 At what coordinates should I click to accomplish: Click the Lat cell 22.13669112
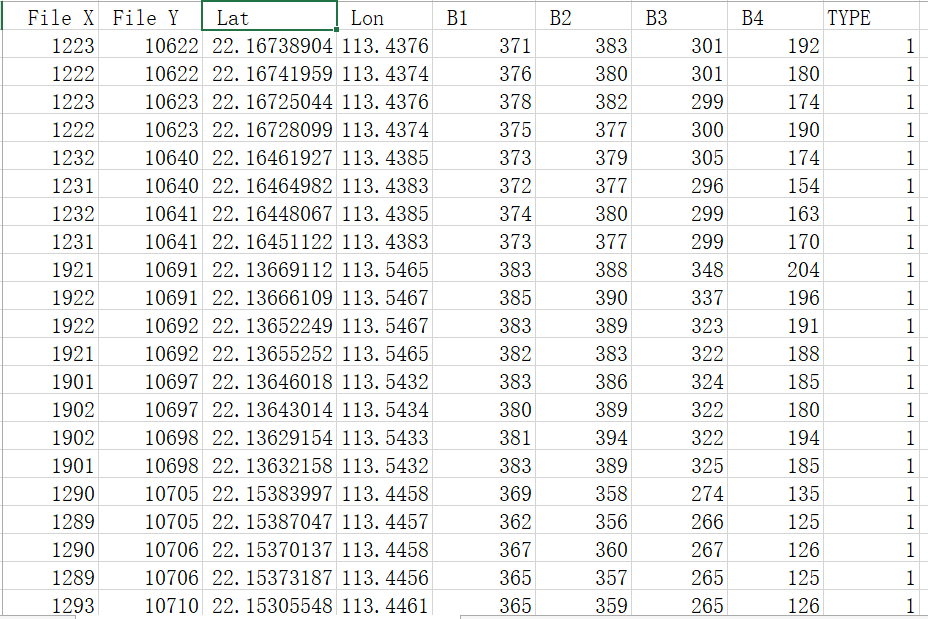point(269,269)
